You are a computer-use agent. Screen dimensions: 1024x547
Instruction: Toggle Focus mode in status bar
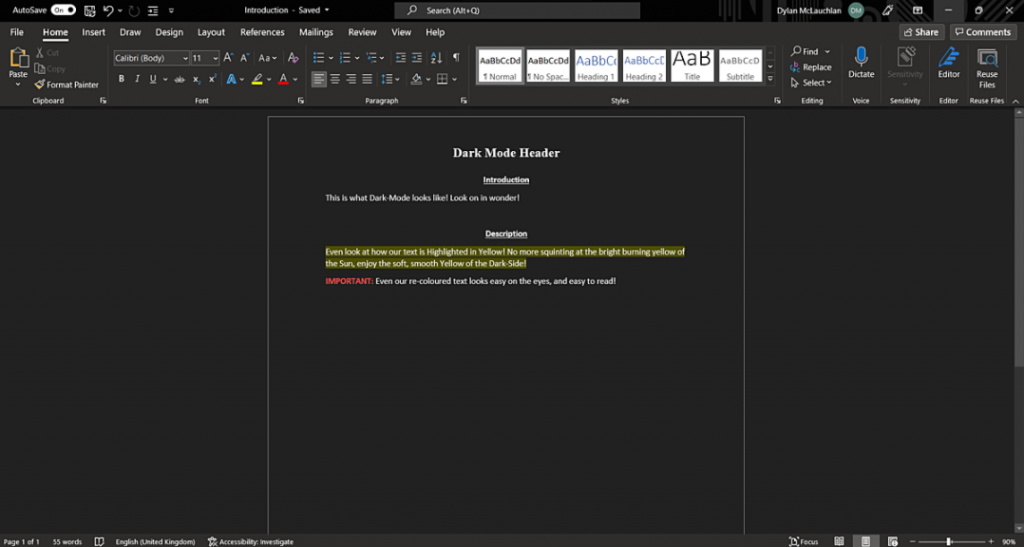coord(803,542)
